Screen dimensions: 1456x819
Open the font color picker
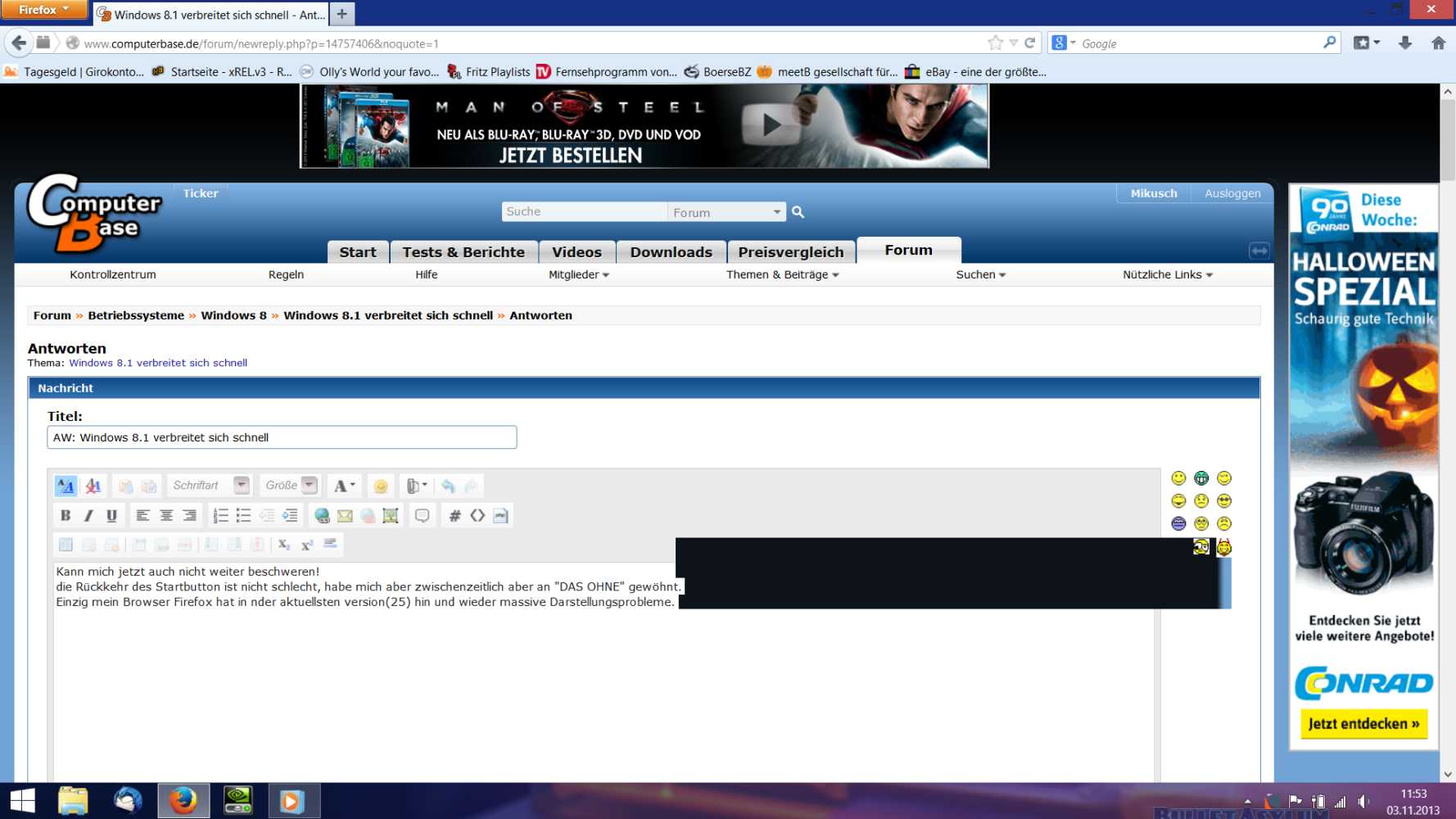(x=345, y=486)
